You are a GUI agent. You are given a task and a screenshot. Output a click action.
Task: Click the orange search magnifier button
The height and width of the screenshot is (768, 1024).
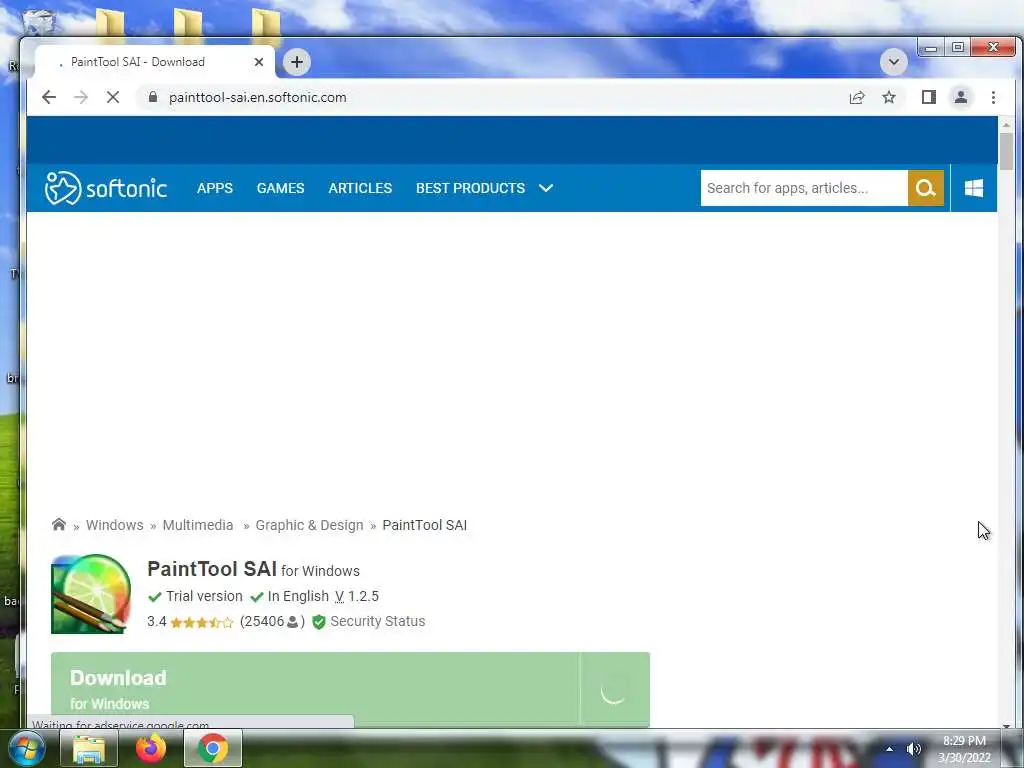coord(925,188)
